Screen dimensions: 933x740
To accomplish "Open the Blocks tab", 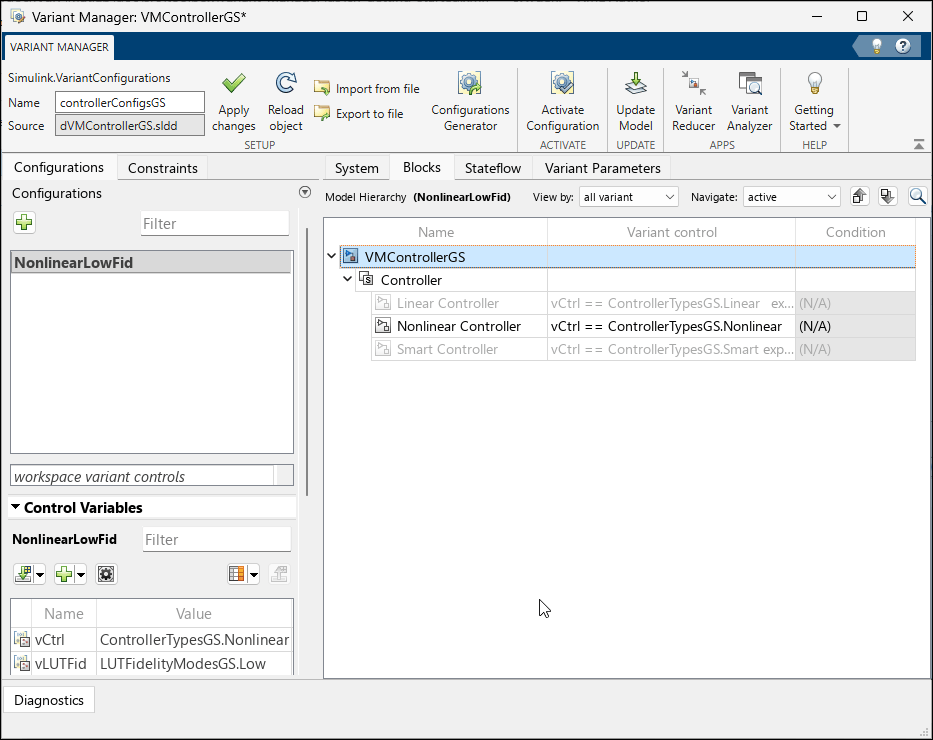I will coord(422,167).
